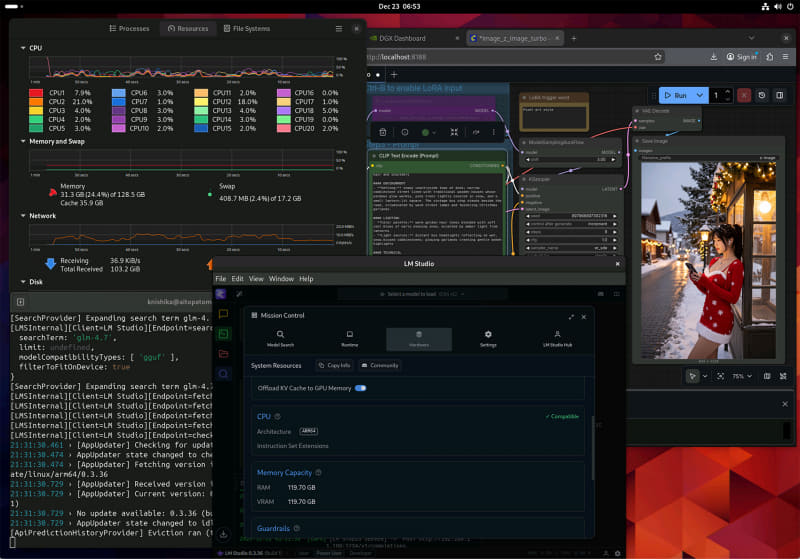800x559 pixels.
Task: Click the CPU6 blue color swatch
Action: (118, 93)
